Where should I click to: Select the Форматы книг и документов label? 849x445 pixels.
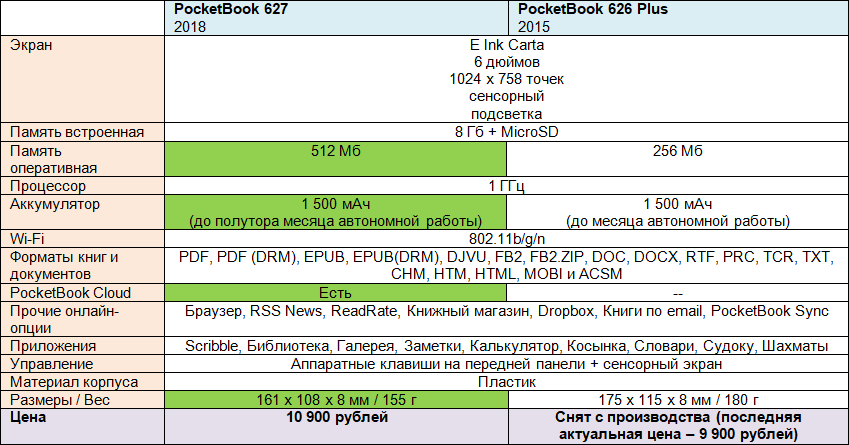[82, 265]
